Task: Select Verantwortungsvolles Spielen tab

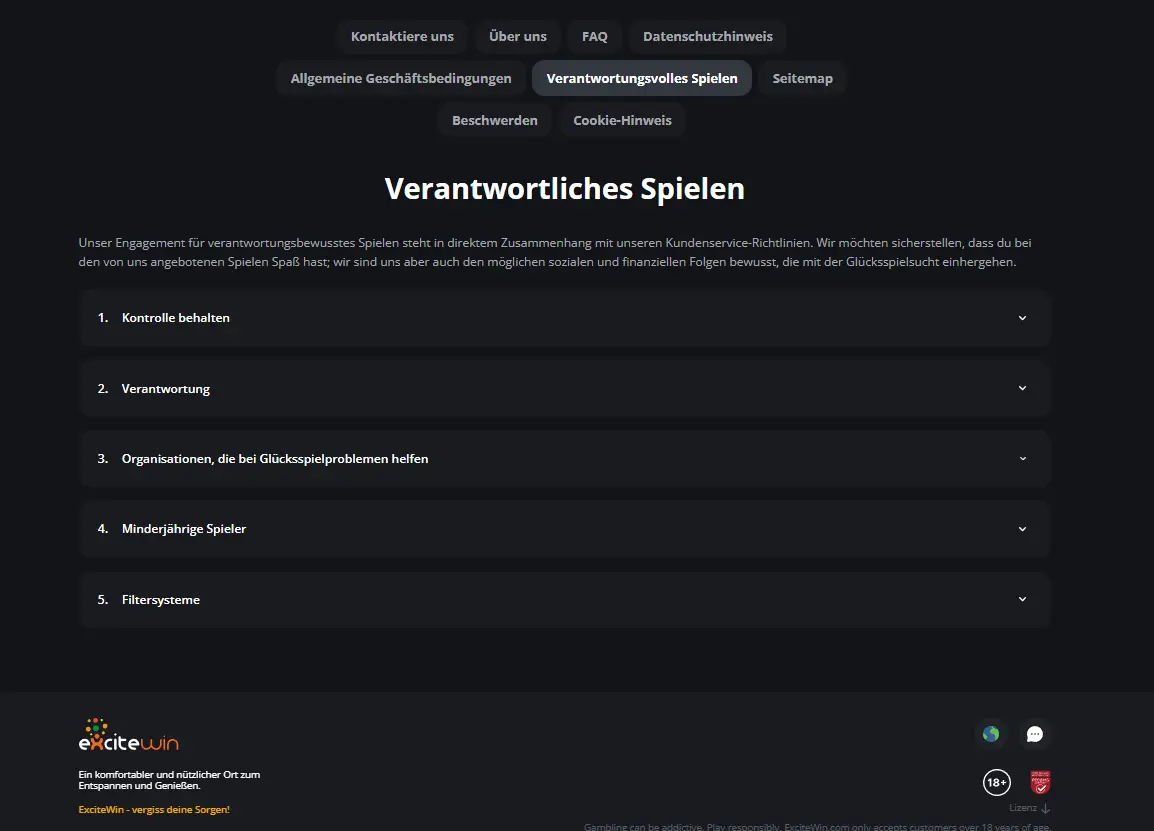Action: pos(642,78)
